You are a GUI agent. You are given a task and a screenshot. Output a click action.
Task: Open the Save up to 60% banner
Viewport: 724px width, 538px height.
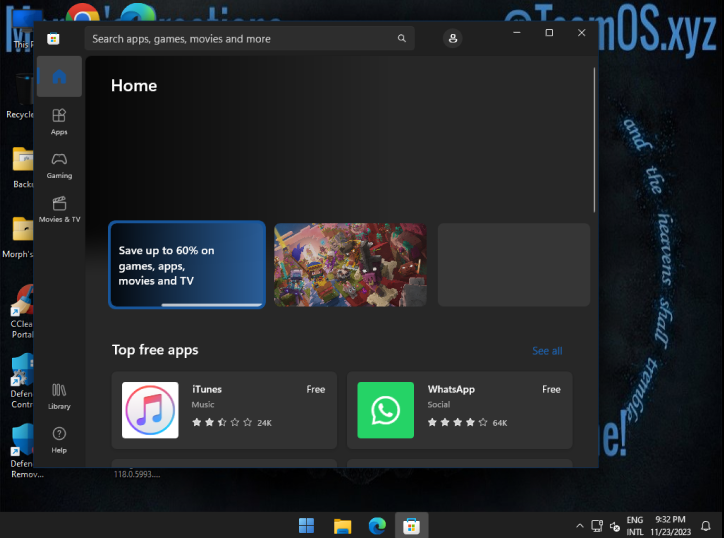pyautogui.click(x=187, y=265)
